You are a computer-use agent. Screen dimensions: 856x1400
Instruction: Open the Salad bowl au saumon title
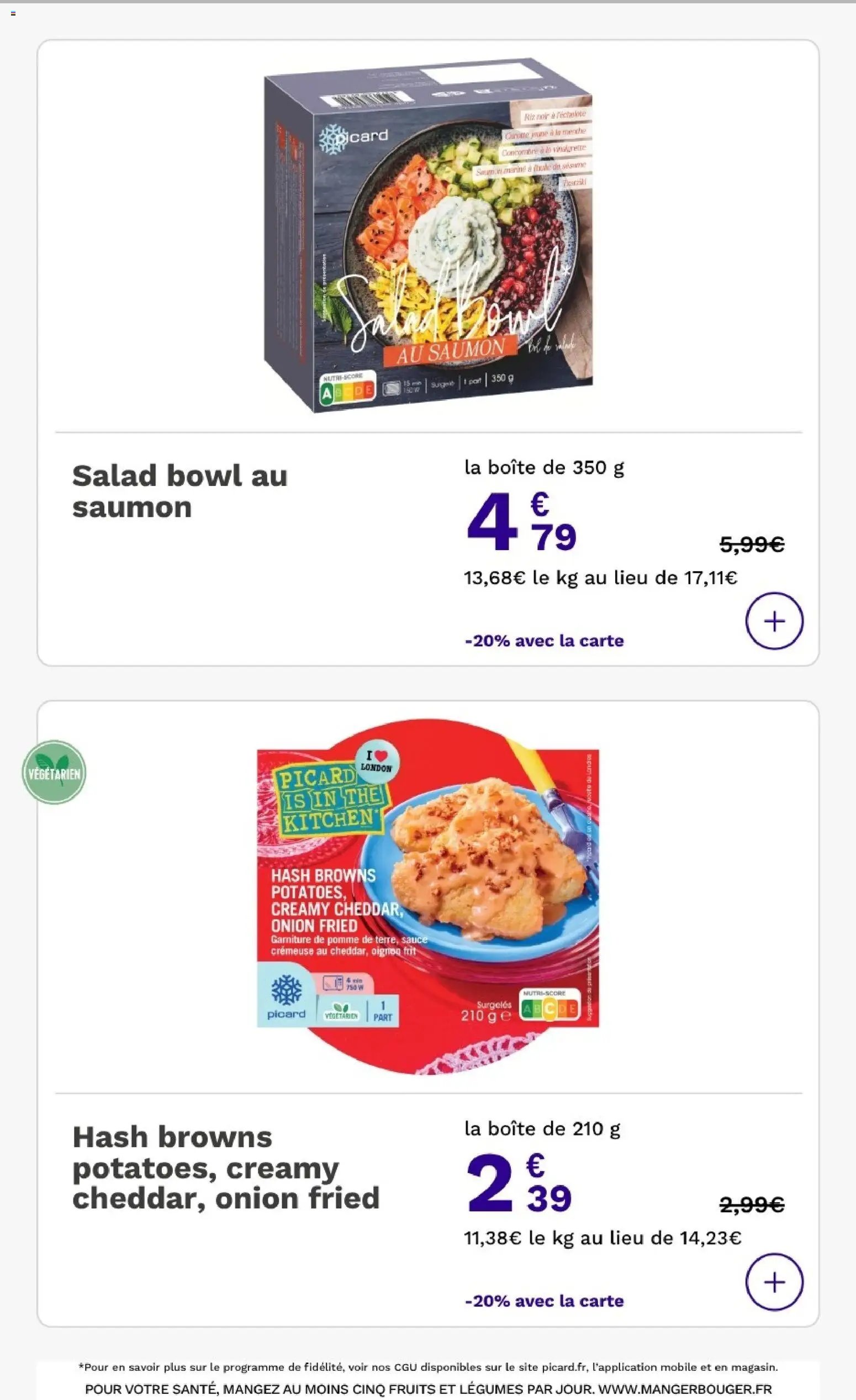[x=179, y=491]
